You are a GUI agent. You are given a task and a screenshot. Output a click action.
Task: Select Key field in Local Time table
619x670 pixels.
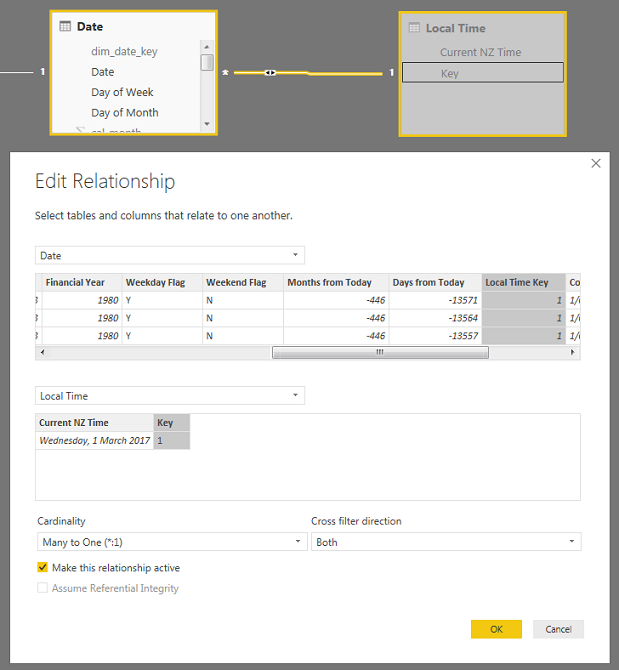(483, 73)
